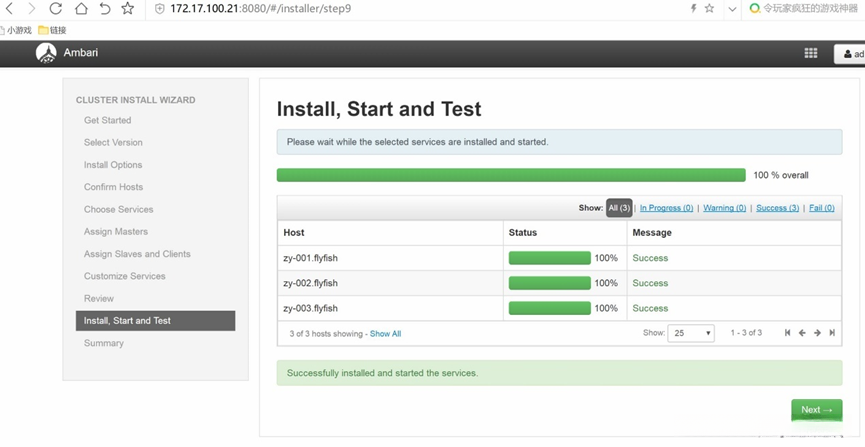The width and height of the screenshot is (865, 447).
Task: Click the browser home icon
Action: (x=81, y=9)
